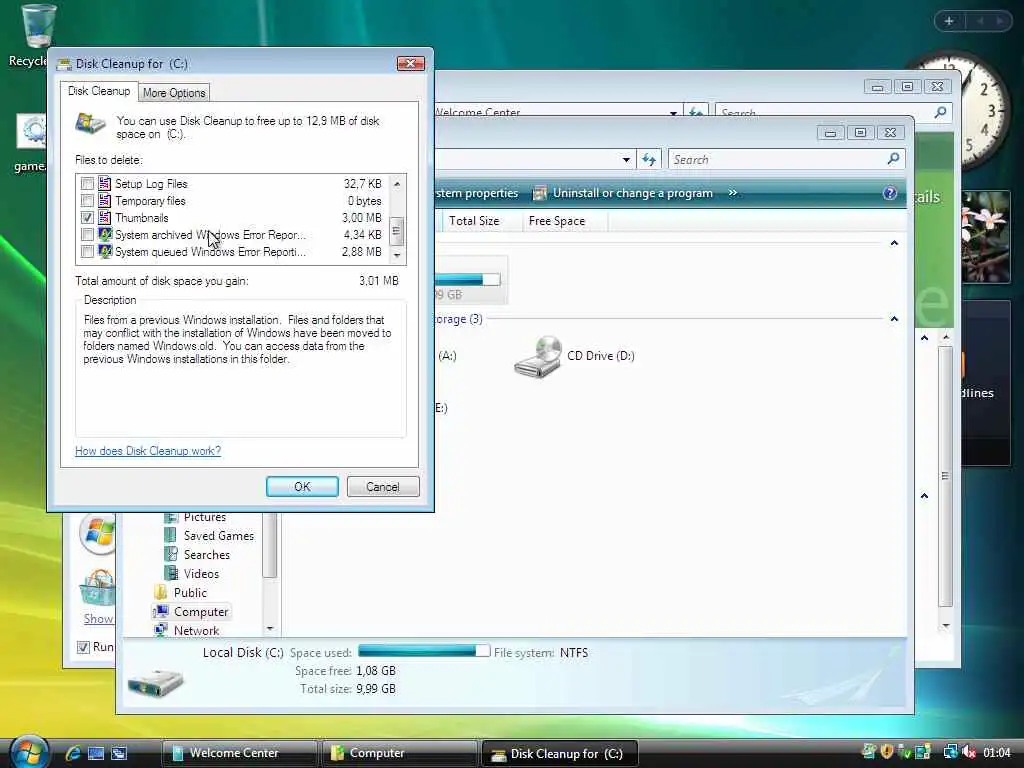Click the Uninstall or change a program icon
The image size is (1024, 768).
pyautogui.click(x=539, y=193)
